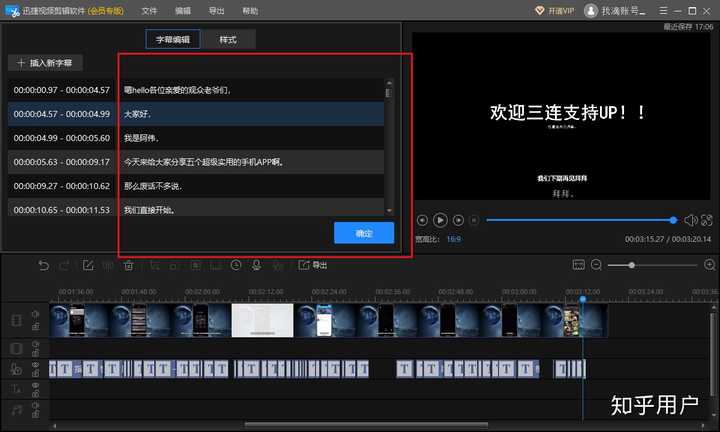The height and width of the screenshot is (432, 720).
Task: Click the subtitle list scrollbar down arrow
Action: pos(389,211)
